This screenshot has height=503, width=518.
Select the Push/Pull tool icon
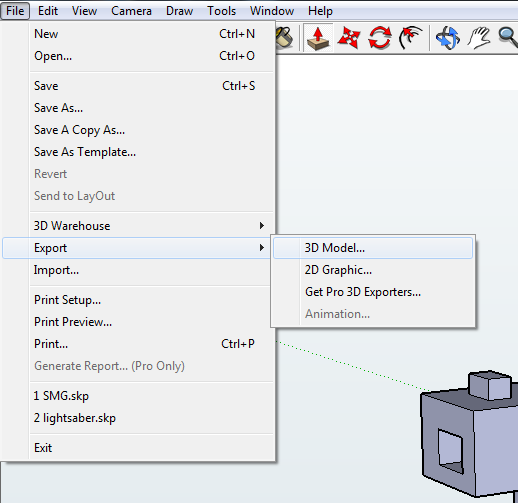point(318,38)
